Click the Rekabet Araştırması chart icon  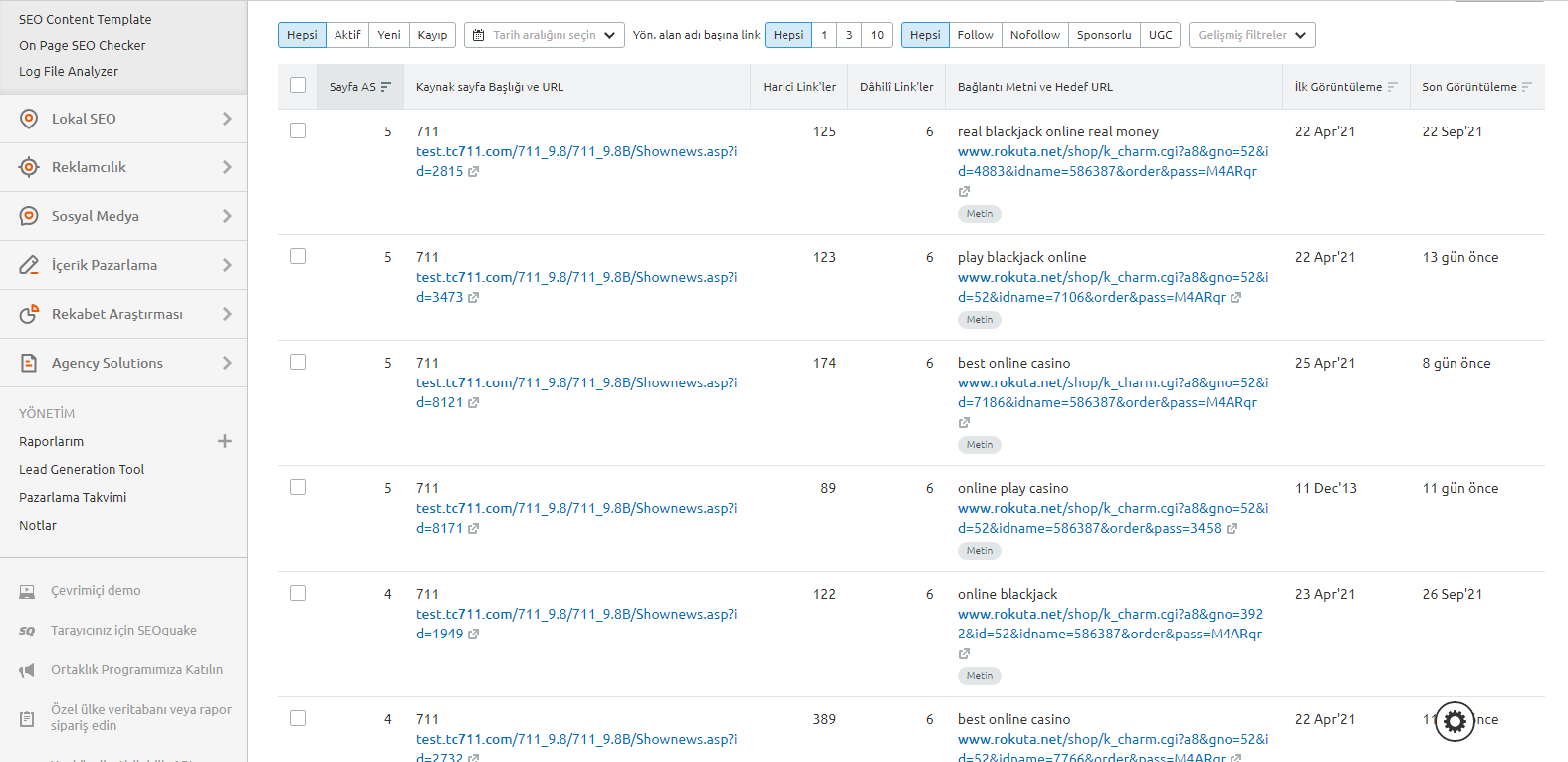coord(29,314)
